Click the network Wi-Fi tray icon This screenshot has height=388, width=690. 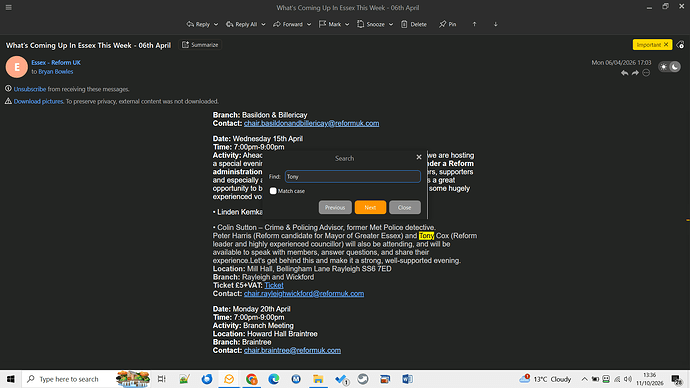click(x=617, y=379)
